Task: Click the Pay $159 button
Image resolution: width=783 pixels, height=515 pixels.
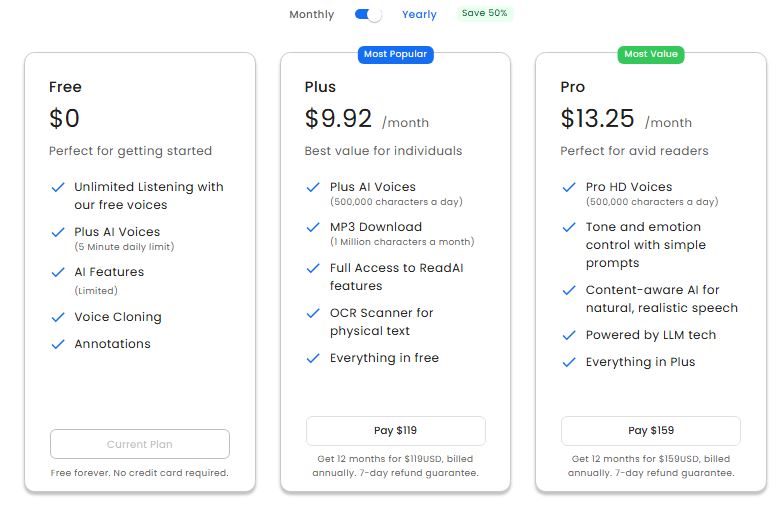Action: click(x=650, y=431)
